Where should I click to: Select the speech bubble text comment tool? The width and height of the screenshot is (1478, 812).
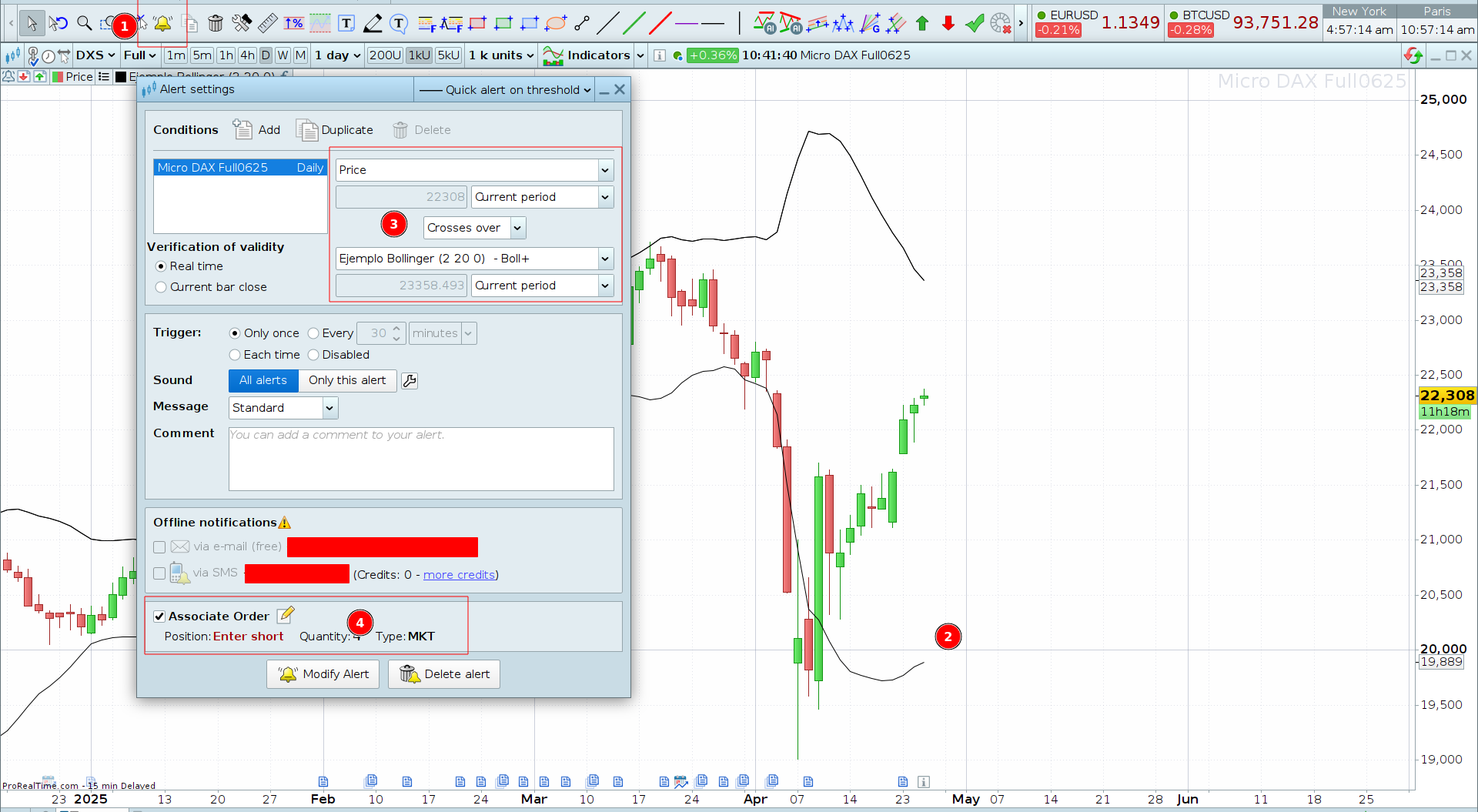pos(399,23)
